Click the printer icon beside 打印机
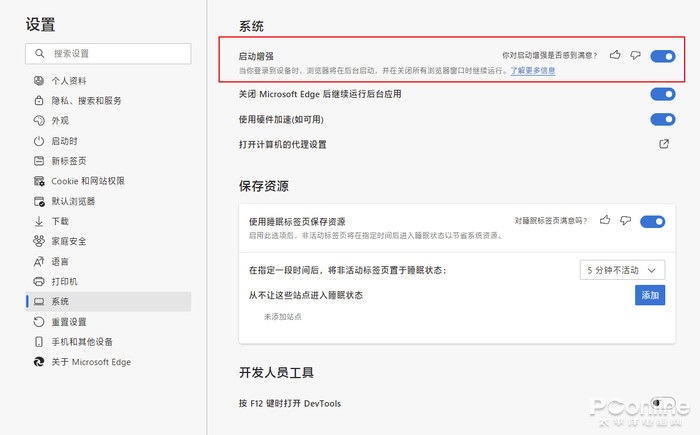Image resolution: width=700 pixels, height=435 pixels. [39, 281]
